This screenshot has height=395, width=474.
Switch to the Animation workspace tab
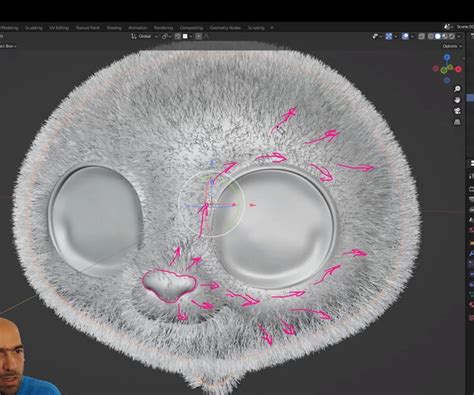click(x=138, y=28)
